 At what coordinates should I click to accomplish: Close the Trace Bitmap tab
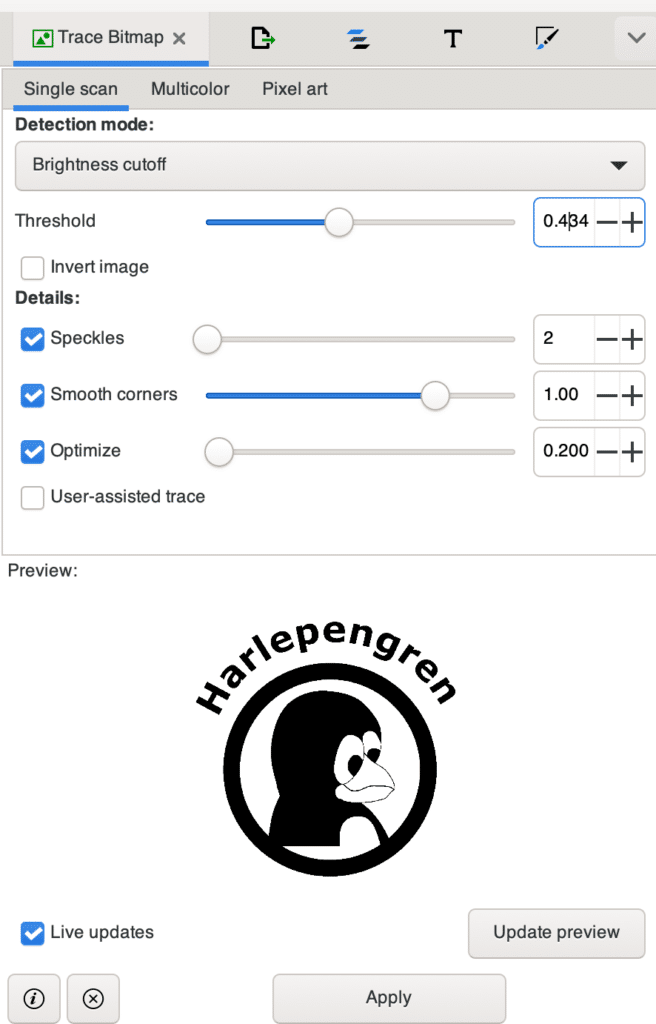(x=179, y=39)
